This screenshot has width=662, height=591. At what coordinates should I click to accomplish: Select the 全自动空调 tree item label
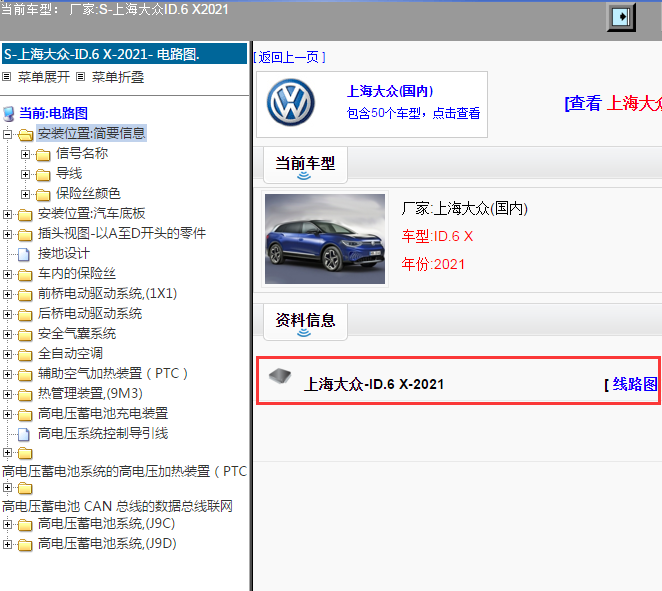(70, 354)
